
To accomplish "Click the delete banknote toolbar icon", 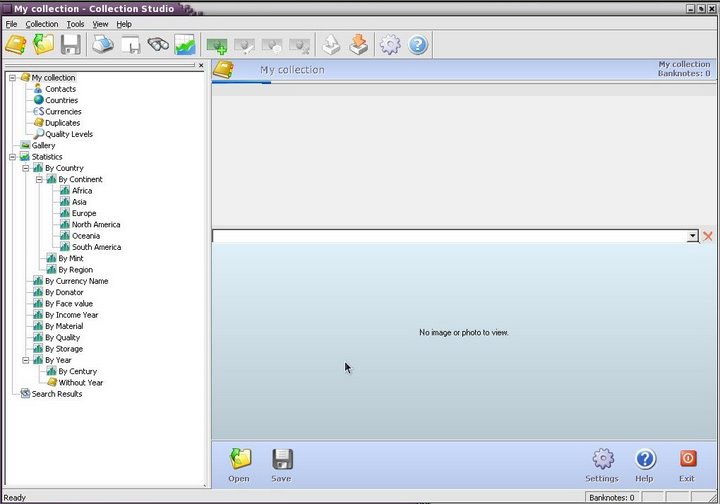I will pyautogui.click(x=299, y=45).
